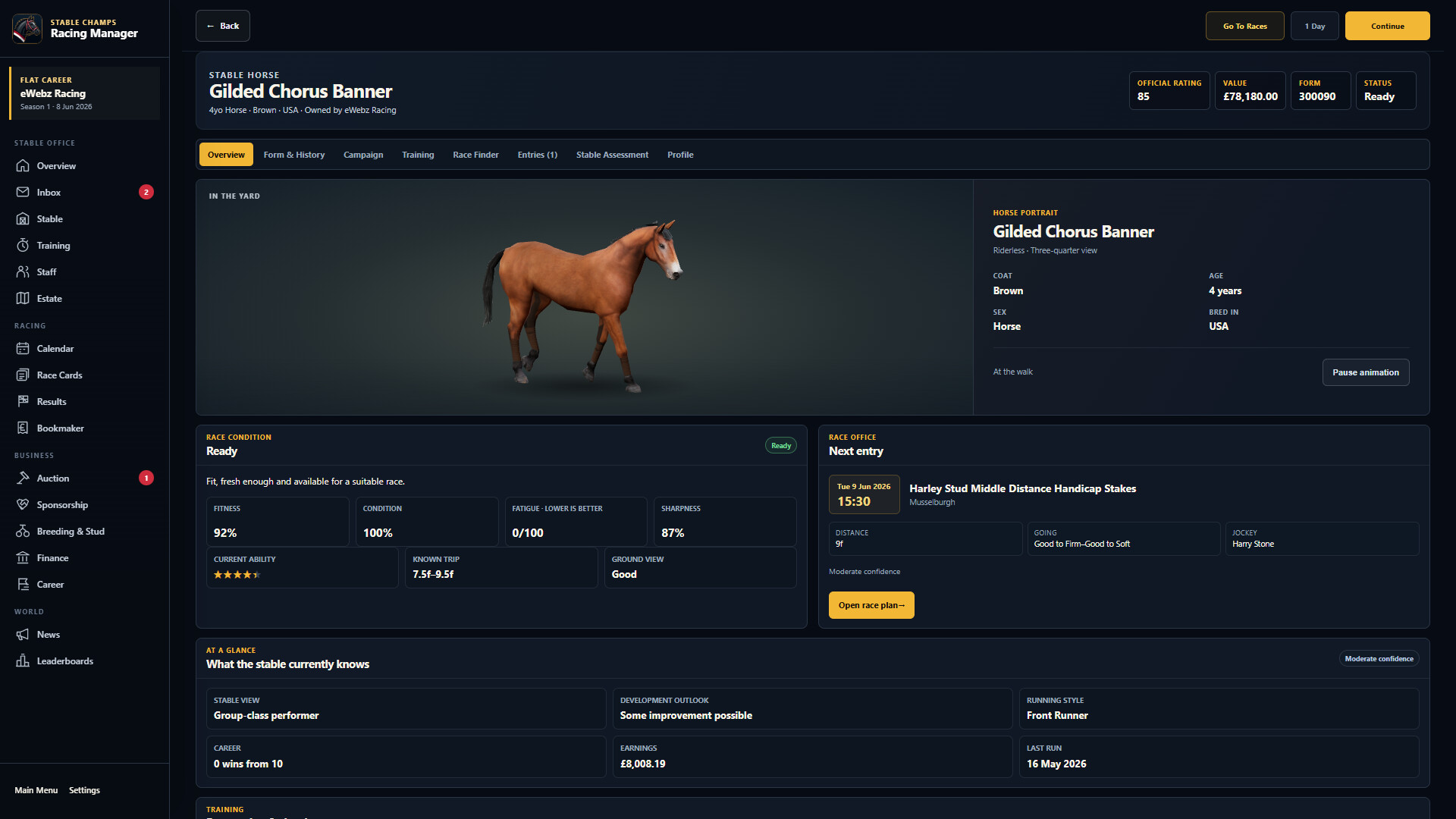Click the Back button

click(x=223, y=26)
